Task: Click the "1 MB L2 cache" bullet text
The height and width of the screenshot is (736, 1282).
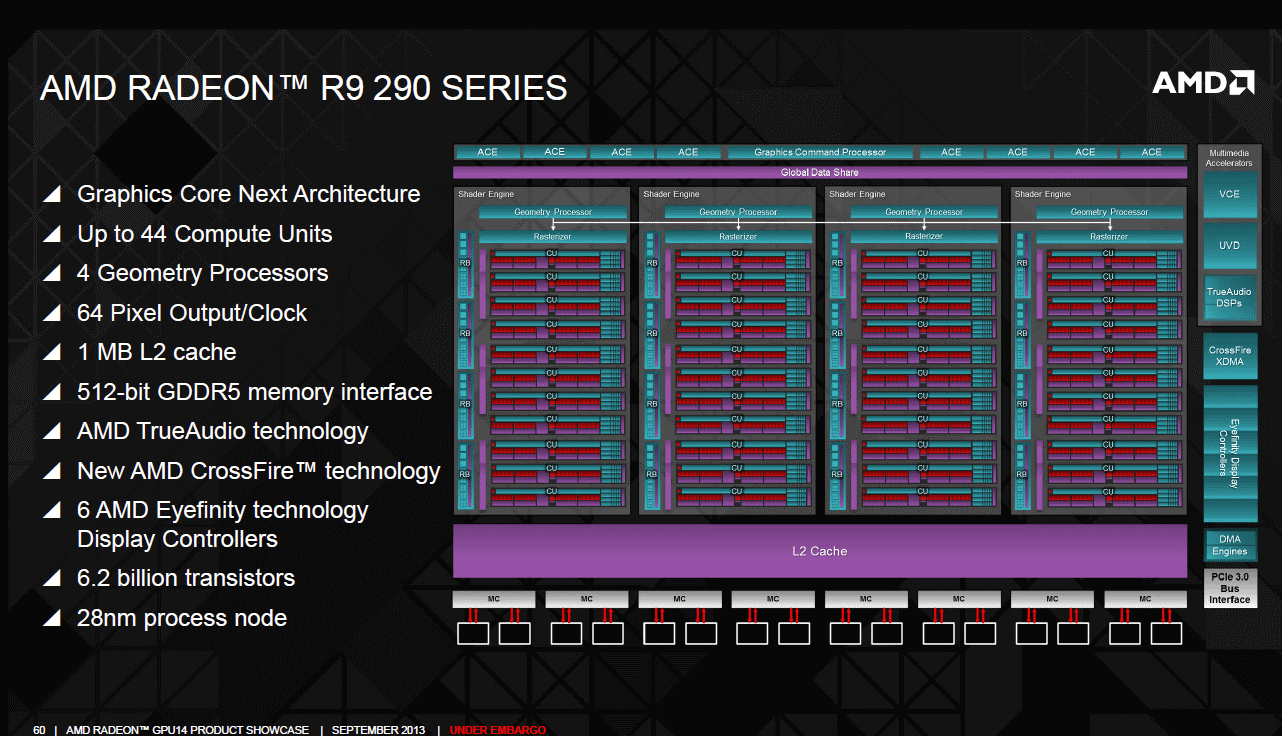Action: [157, 352]
